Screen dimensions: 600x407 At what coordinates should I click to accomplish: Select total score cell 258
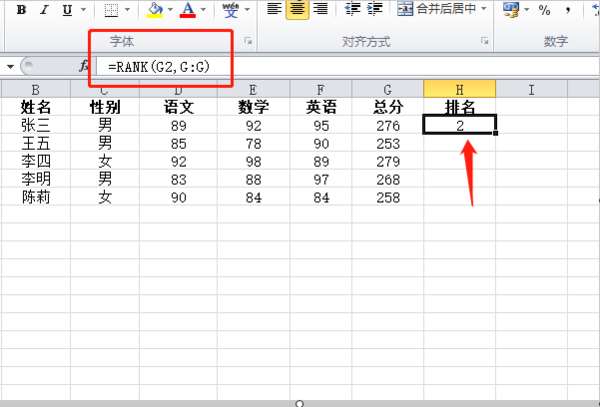click(388, 197)
